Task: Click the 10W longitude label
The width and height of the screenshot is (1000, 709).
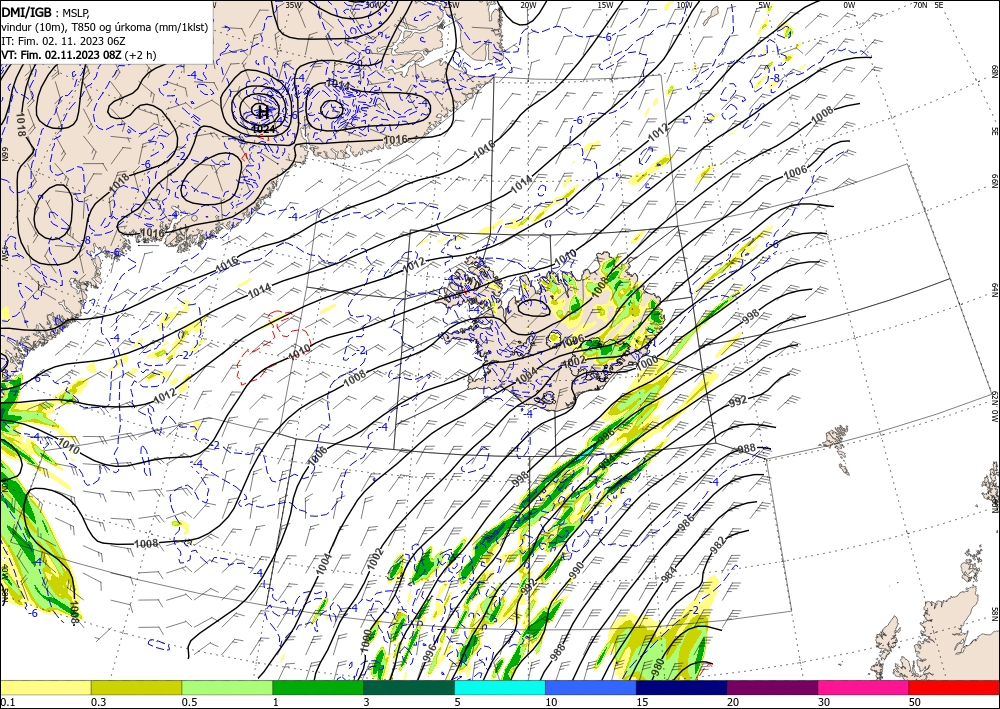Action: (x=684, y=5)
